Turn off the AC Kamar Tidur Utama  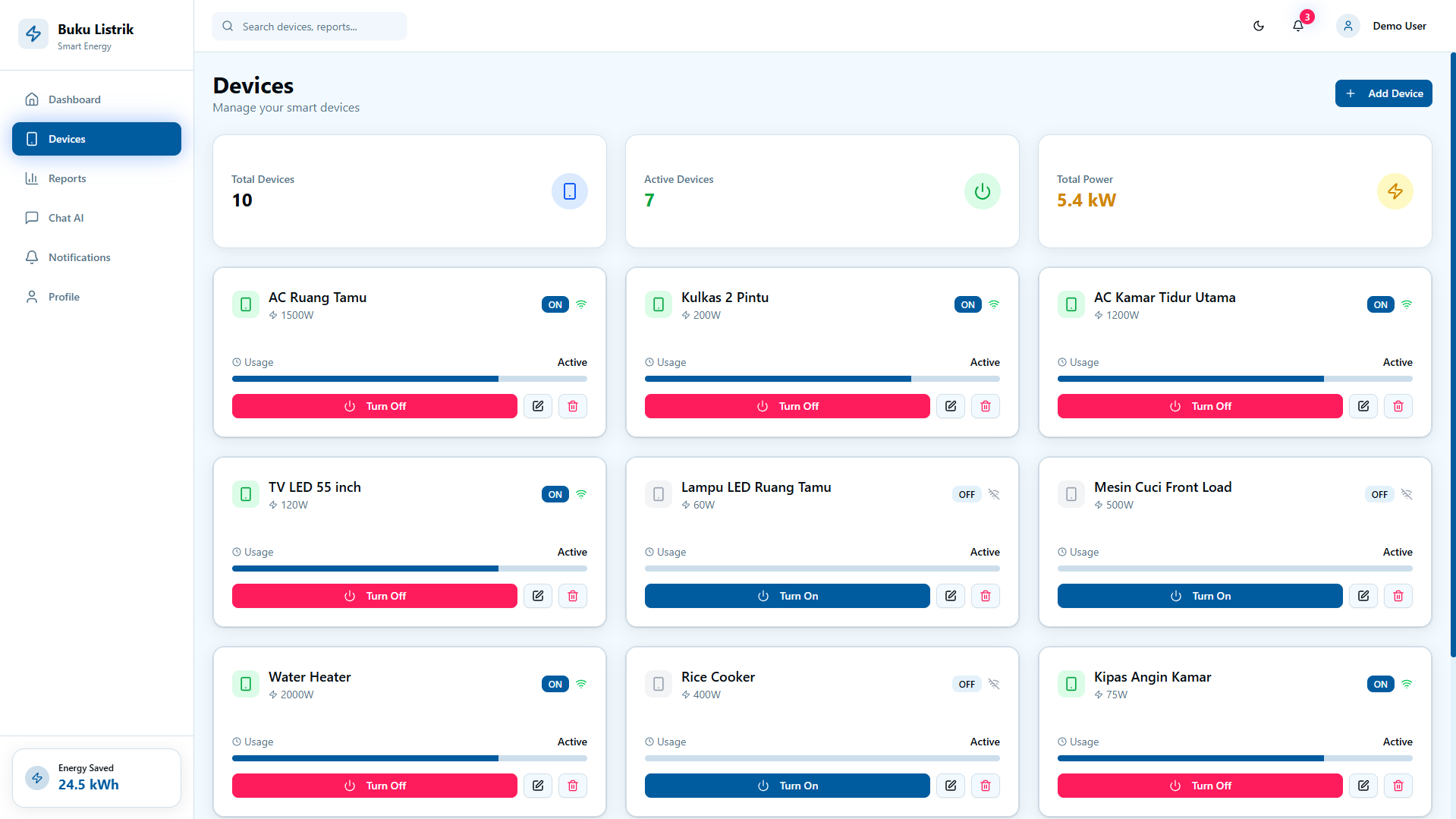pos(1200,406)
